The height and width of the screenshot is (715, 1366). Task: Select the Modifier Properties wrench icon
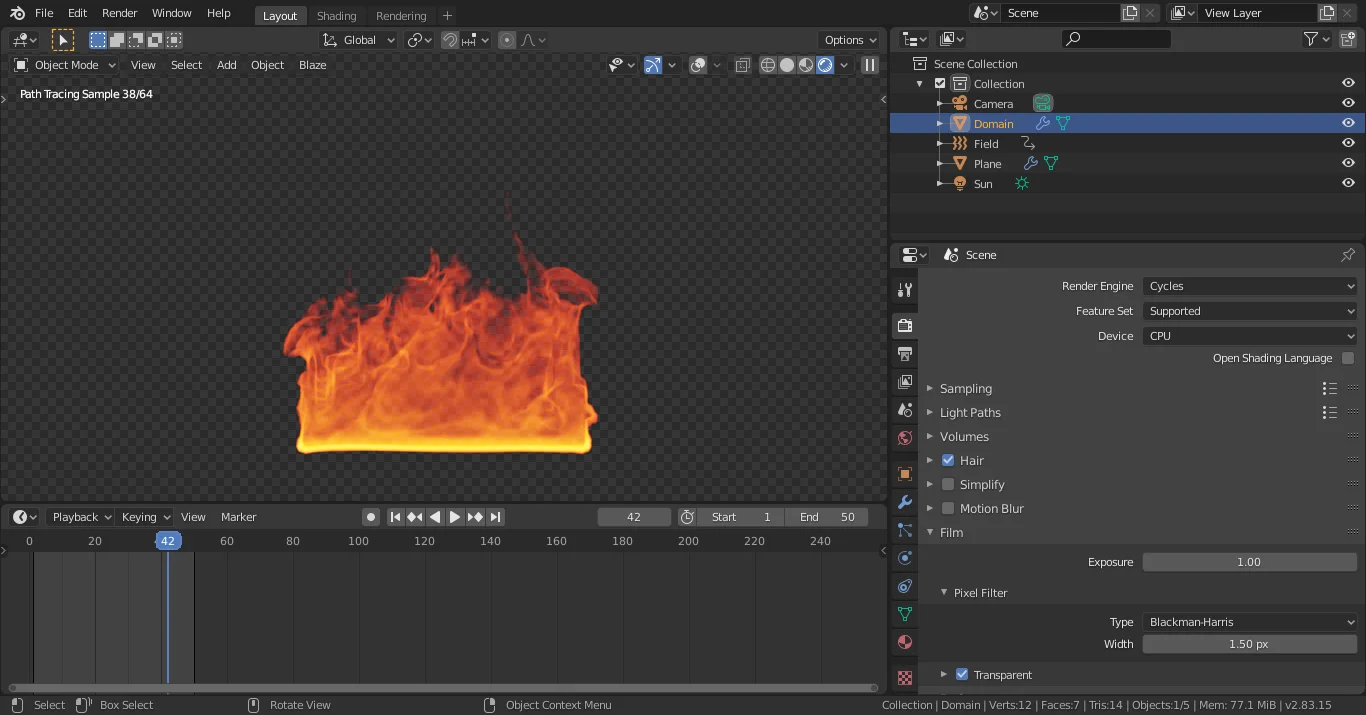[x=904, y=501]
